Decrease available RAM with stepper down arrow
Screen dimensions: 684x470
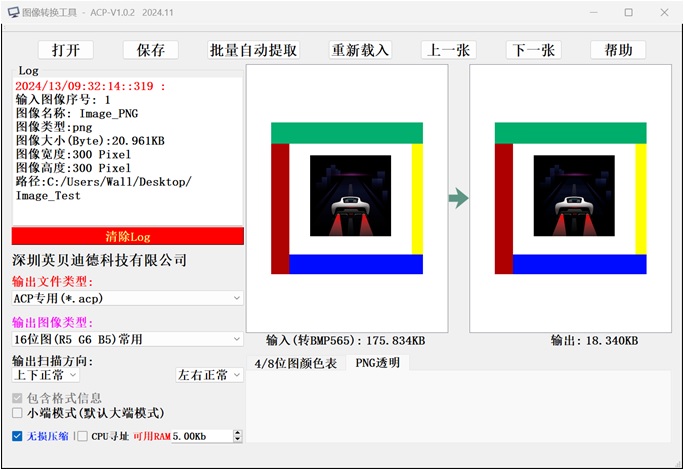click(238, 439)
